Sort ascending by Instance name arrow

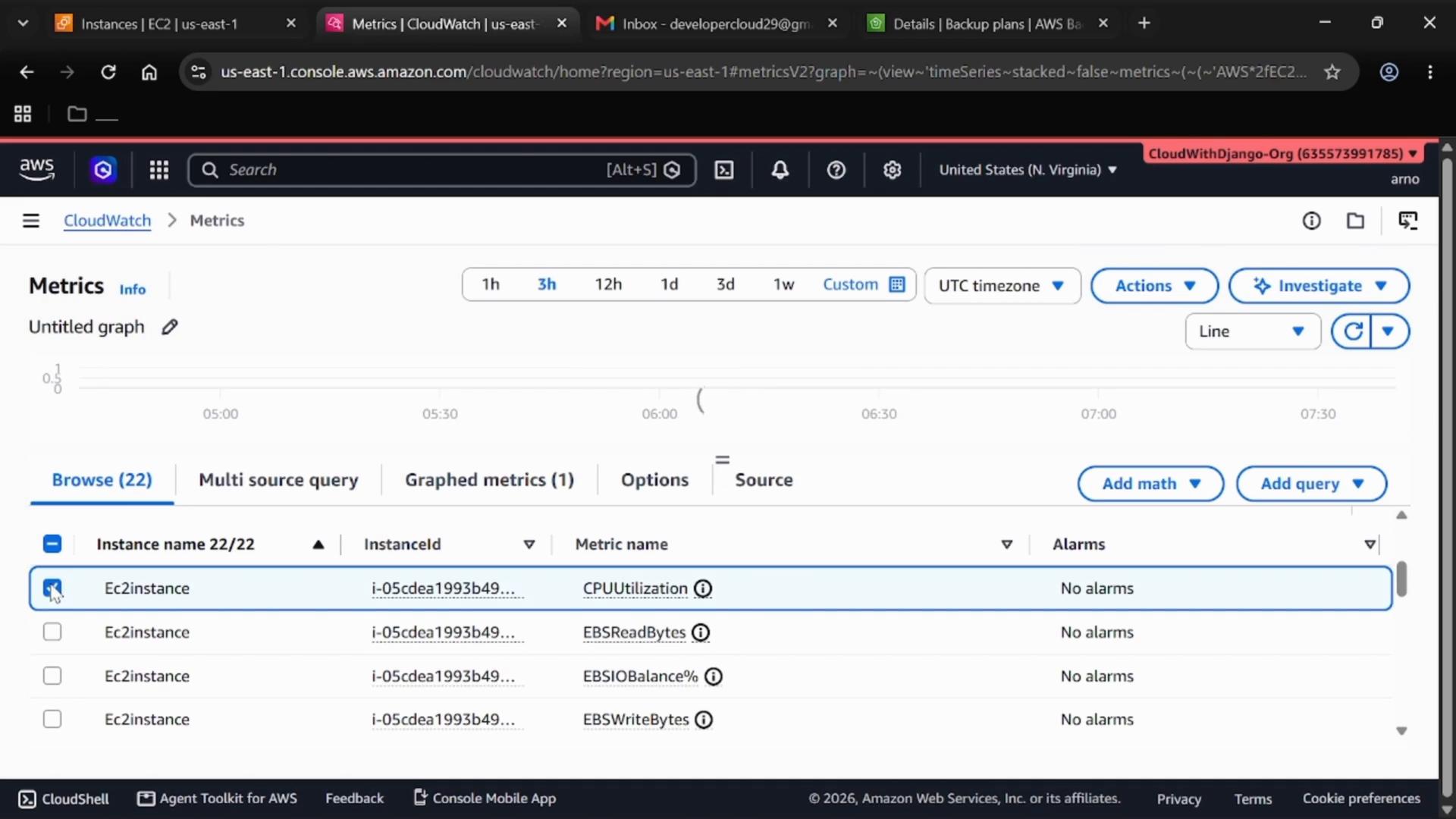318,544
